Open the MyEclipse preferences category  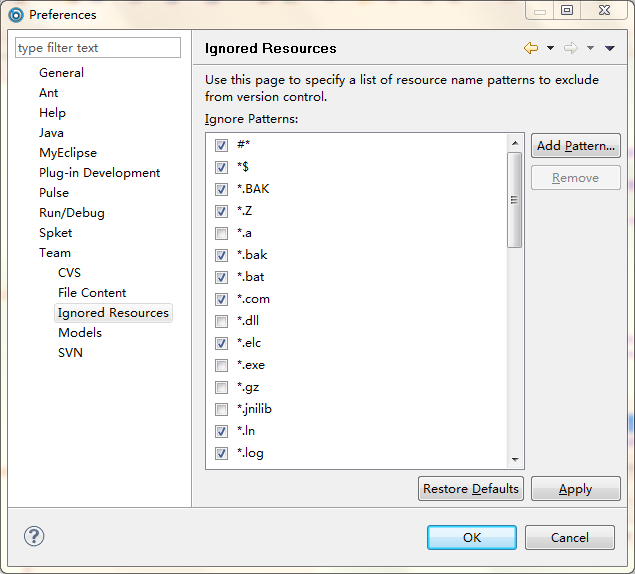[68, 153]
